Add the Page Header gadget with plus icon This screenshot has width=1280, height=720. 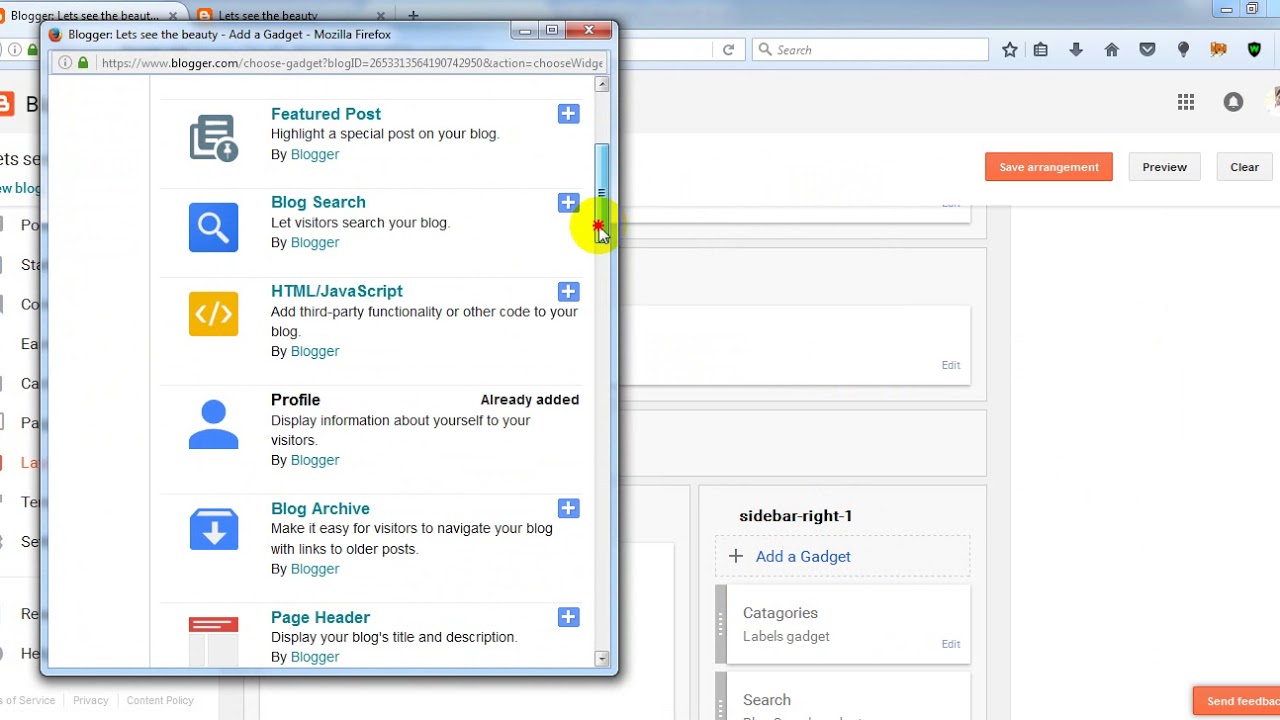pyautogui.click(x=568, y=618)
